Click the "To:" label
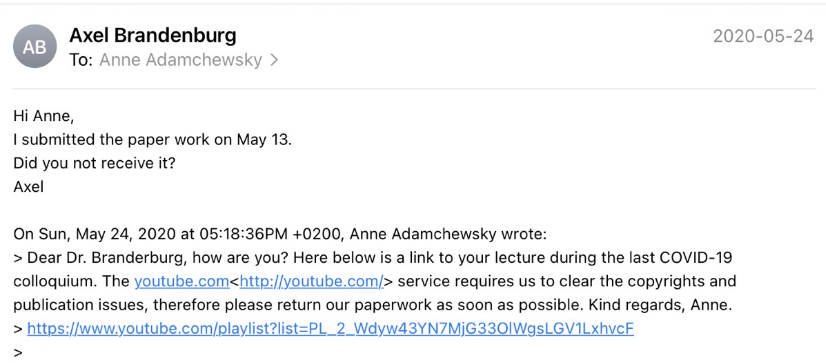This screenshot has height=363, width=826. click(x=81, y=60)
